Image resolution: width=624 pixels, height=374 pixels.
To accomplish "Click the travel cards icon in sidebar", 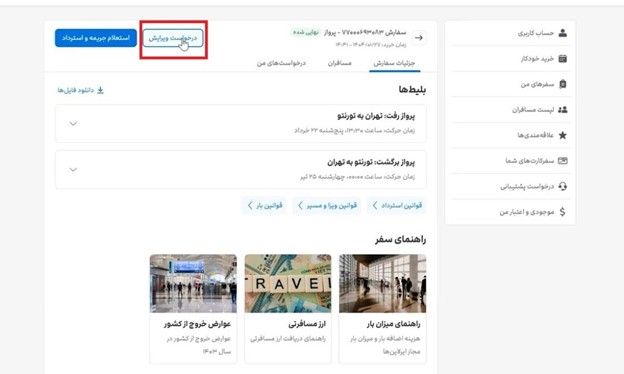I will click(x=562, y=161).
